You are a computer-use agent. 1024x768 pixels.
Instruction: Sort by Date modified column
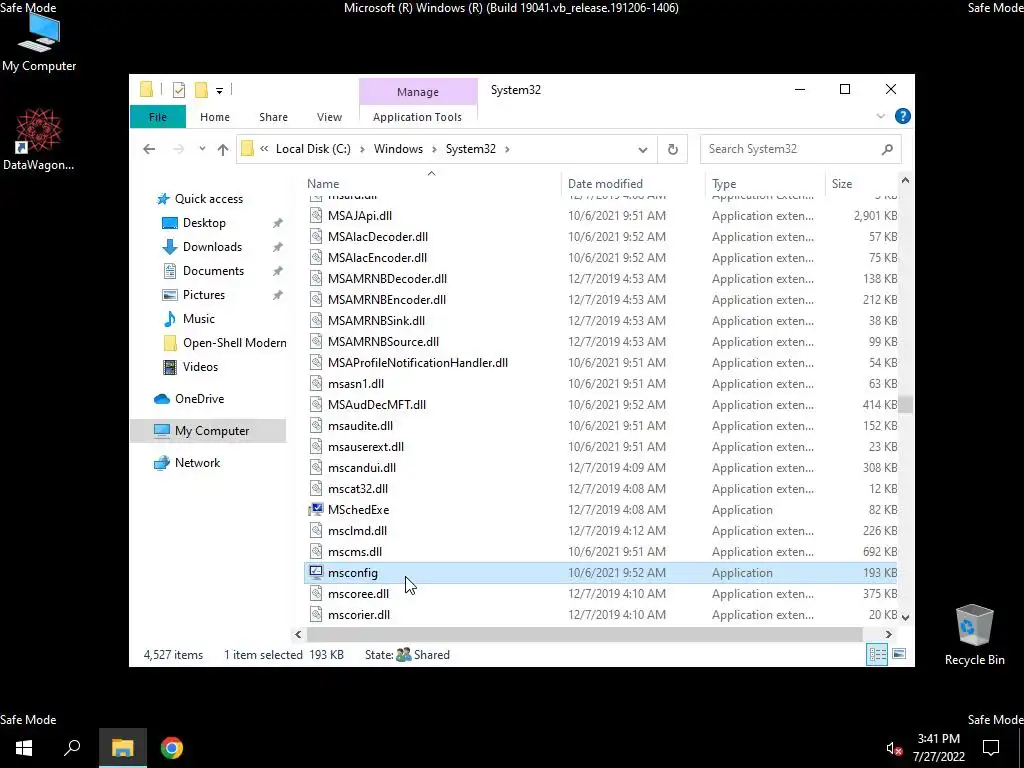coord(632,184)
